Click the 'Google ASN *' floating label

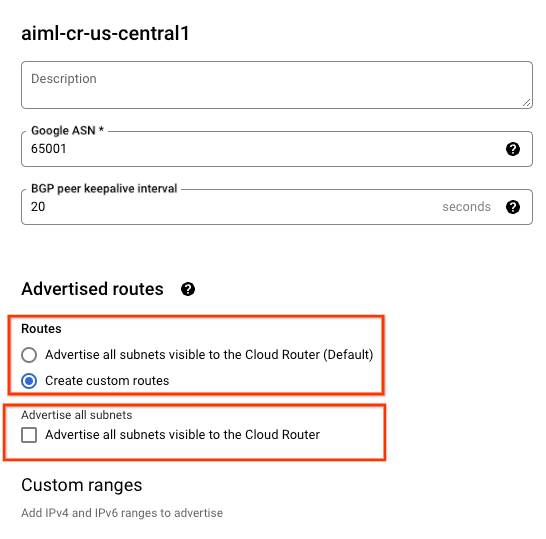[x=68, y=131]
